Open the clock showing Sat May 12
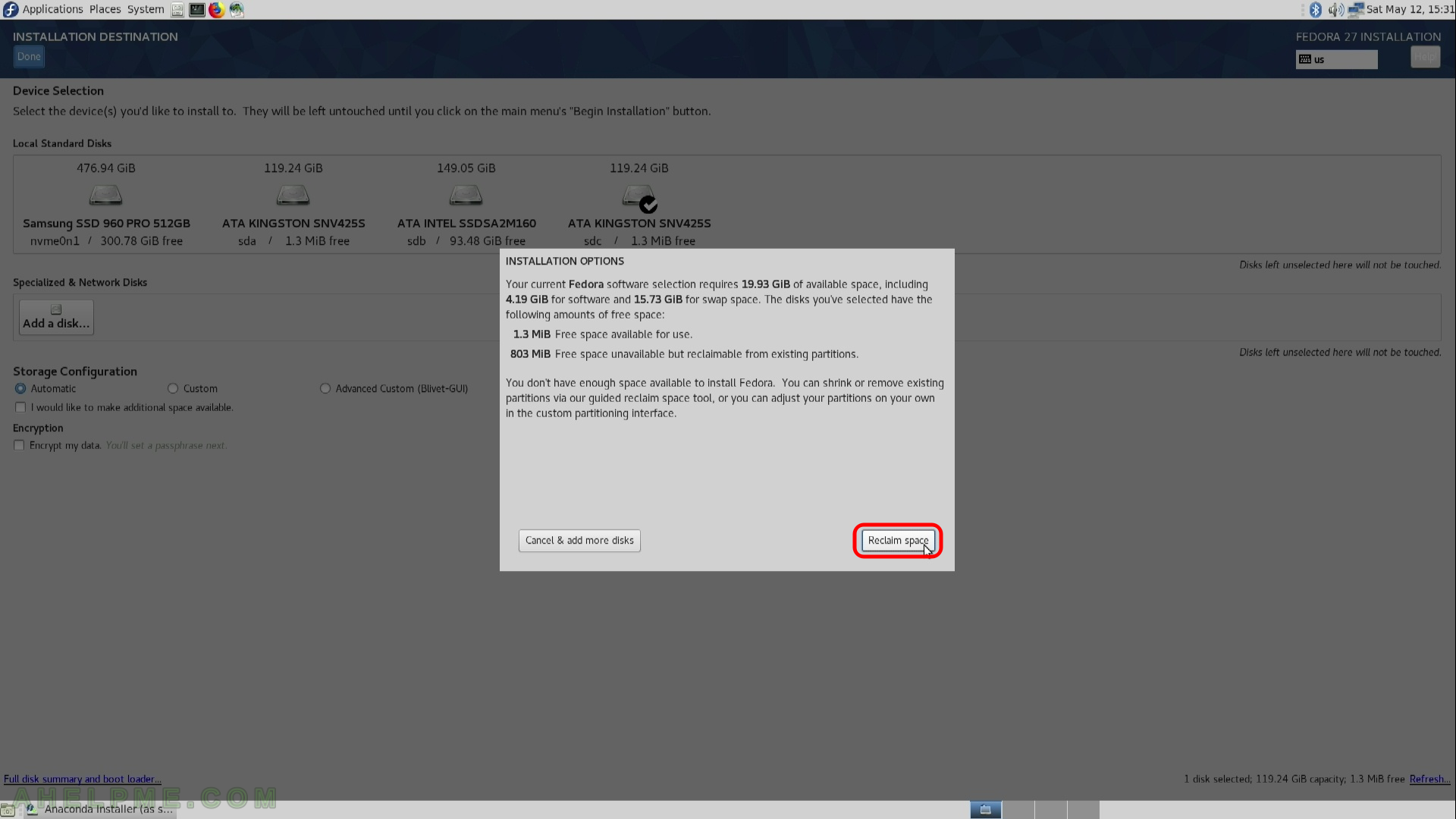 (1410, 9)
